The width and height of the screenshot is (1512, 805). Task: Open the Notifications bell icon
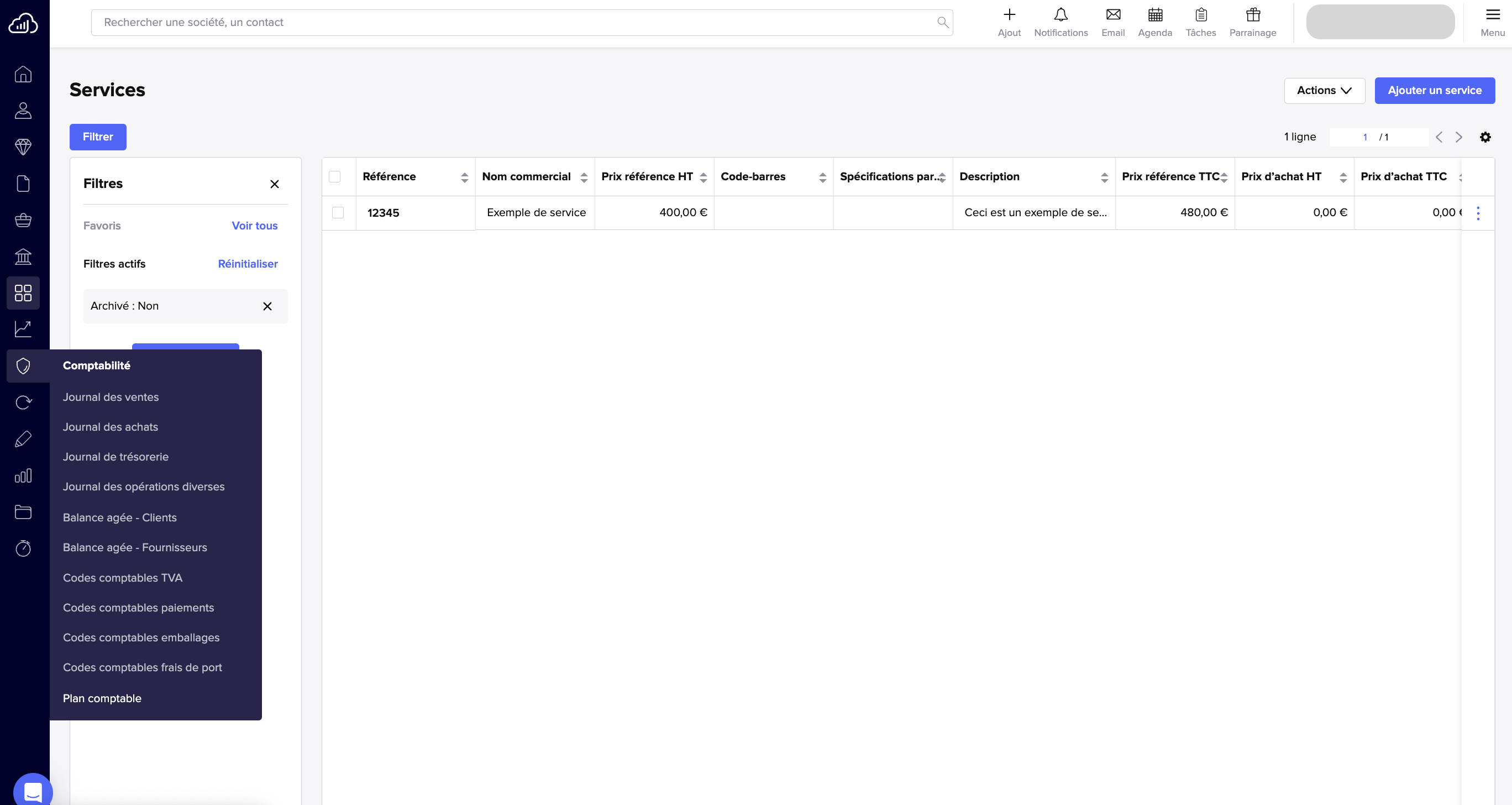1060,15
